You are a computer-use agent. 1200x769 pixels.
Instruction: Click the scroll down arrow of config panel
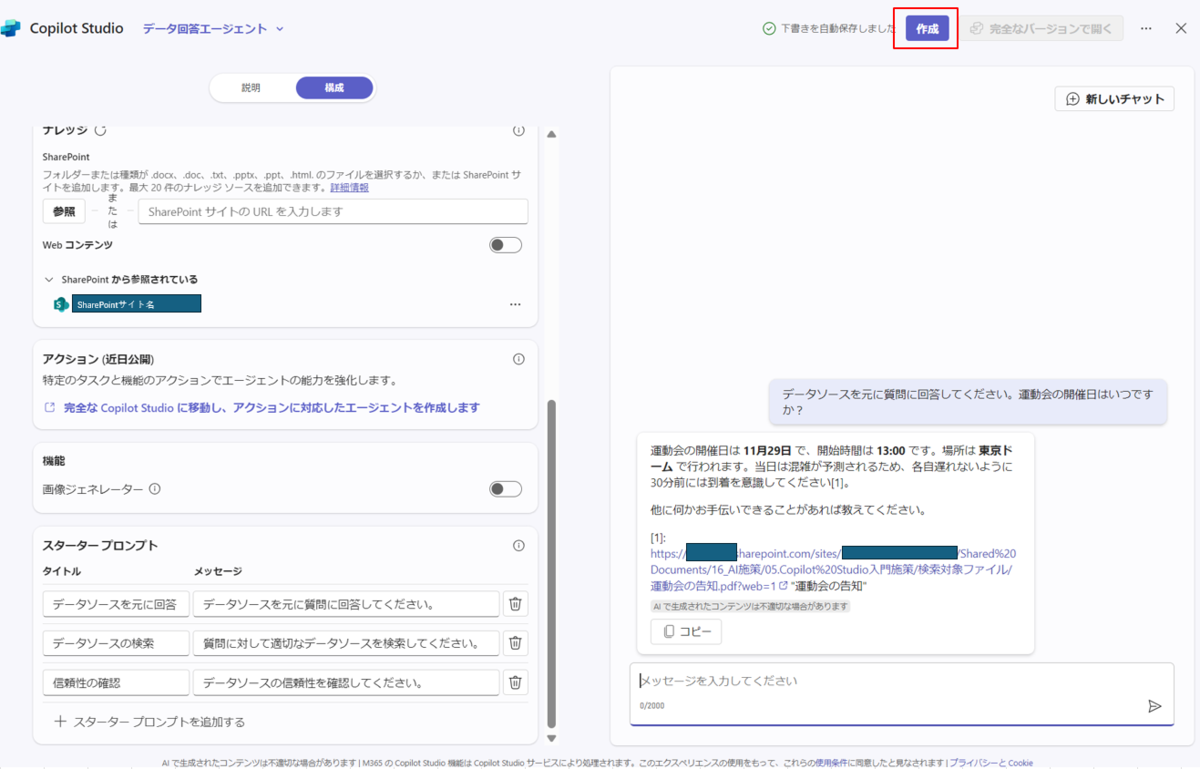click(551, 738)
